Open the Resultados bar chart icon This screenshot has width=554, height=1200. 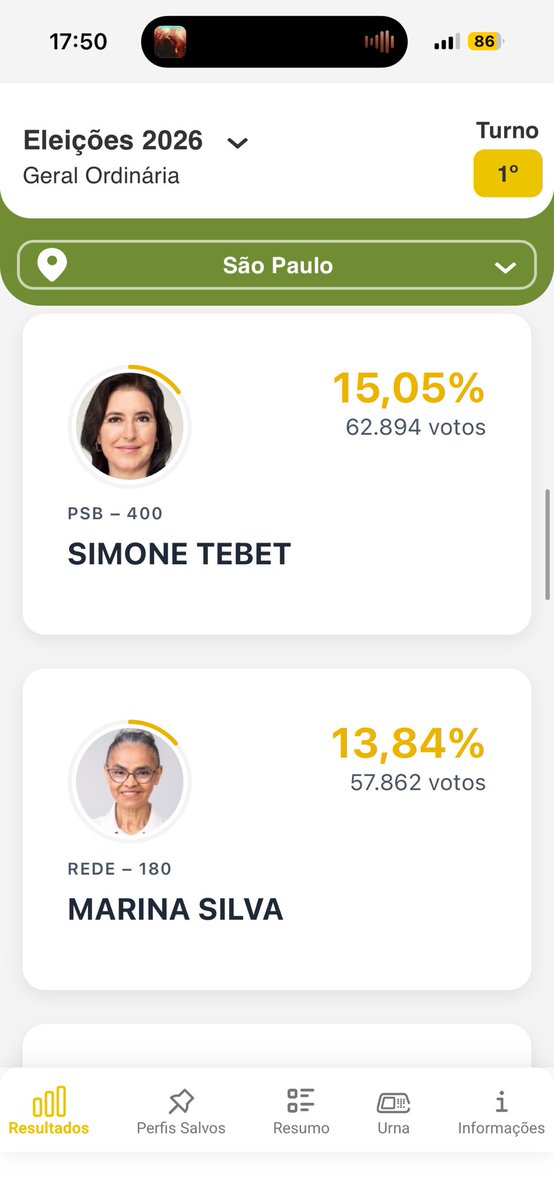[49, 1101]
